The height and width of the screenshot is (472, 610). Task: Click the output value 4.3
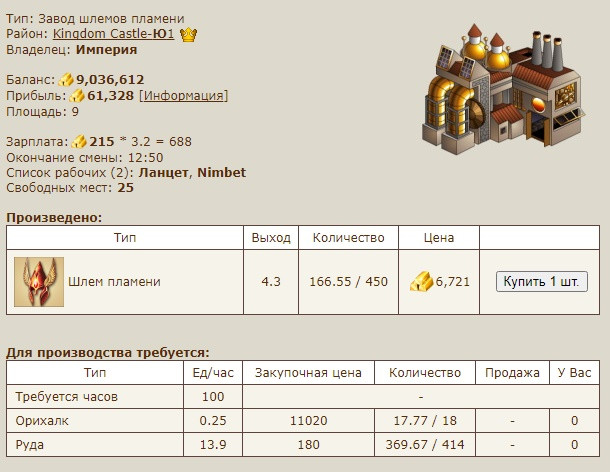coord(271,282)
